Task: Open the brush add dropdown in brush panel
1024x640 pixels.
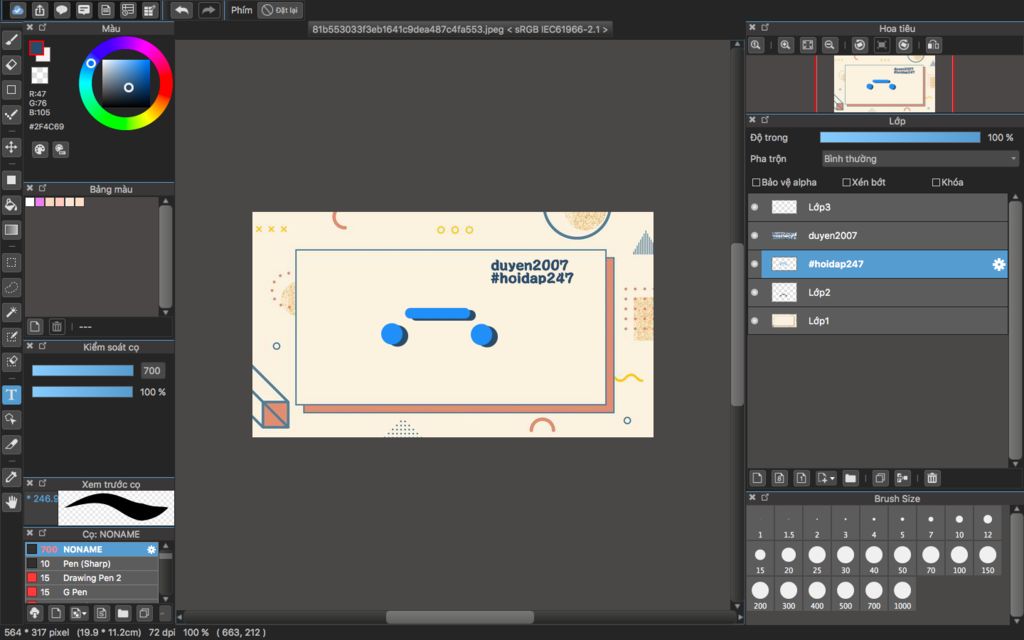Action: [x=79, y=613]
